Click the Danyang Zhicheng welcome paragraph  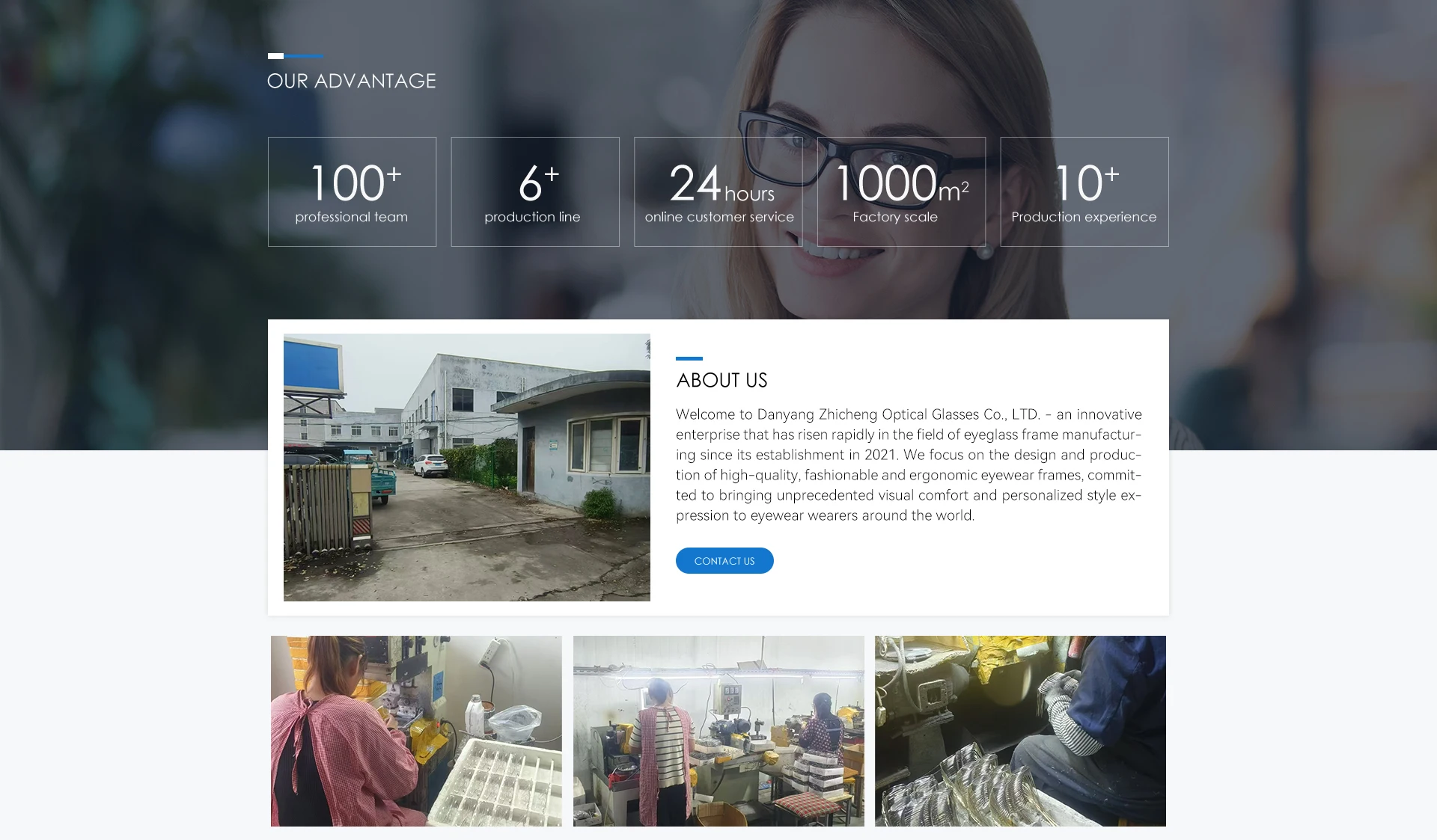pyautogui.click(x=908, y=465)
